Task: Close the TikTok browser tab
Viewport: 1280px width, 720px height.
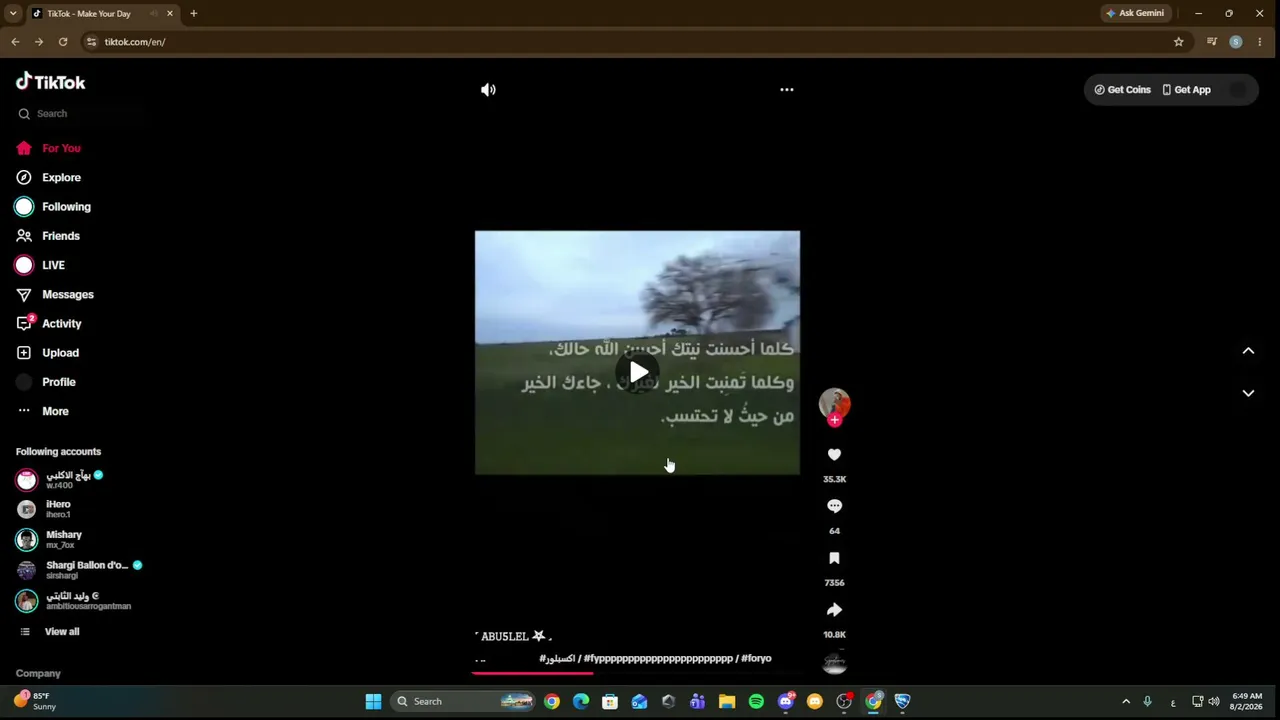Action: (x=170, y=14)
